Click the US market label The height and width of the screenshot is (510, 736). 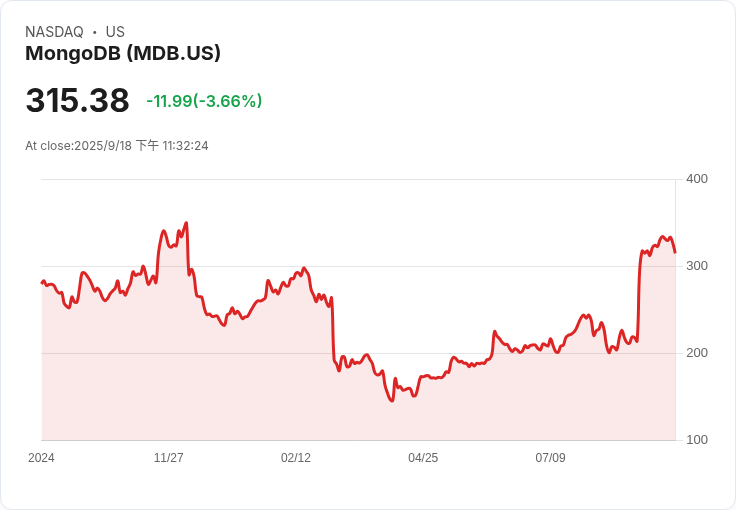point(115,32)
